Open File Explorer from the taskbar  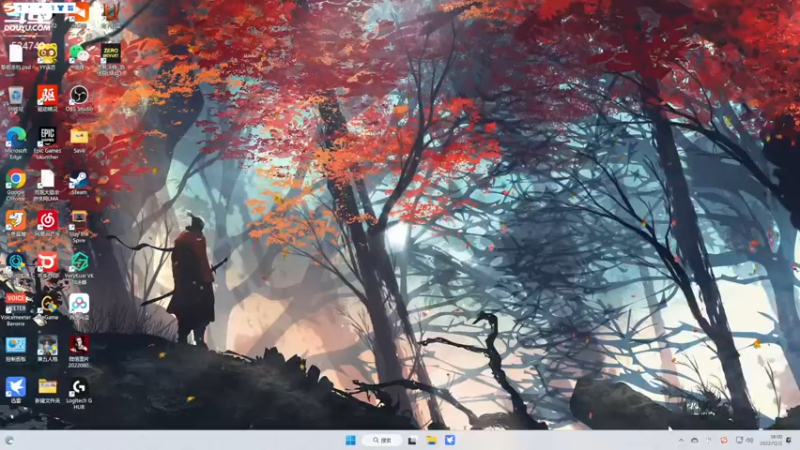tap(431, 440)
